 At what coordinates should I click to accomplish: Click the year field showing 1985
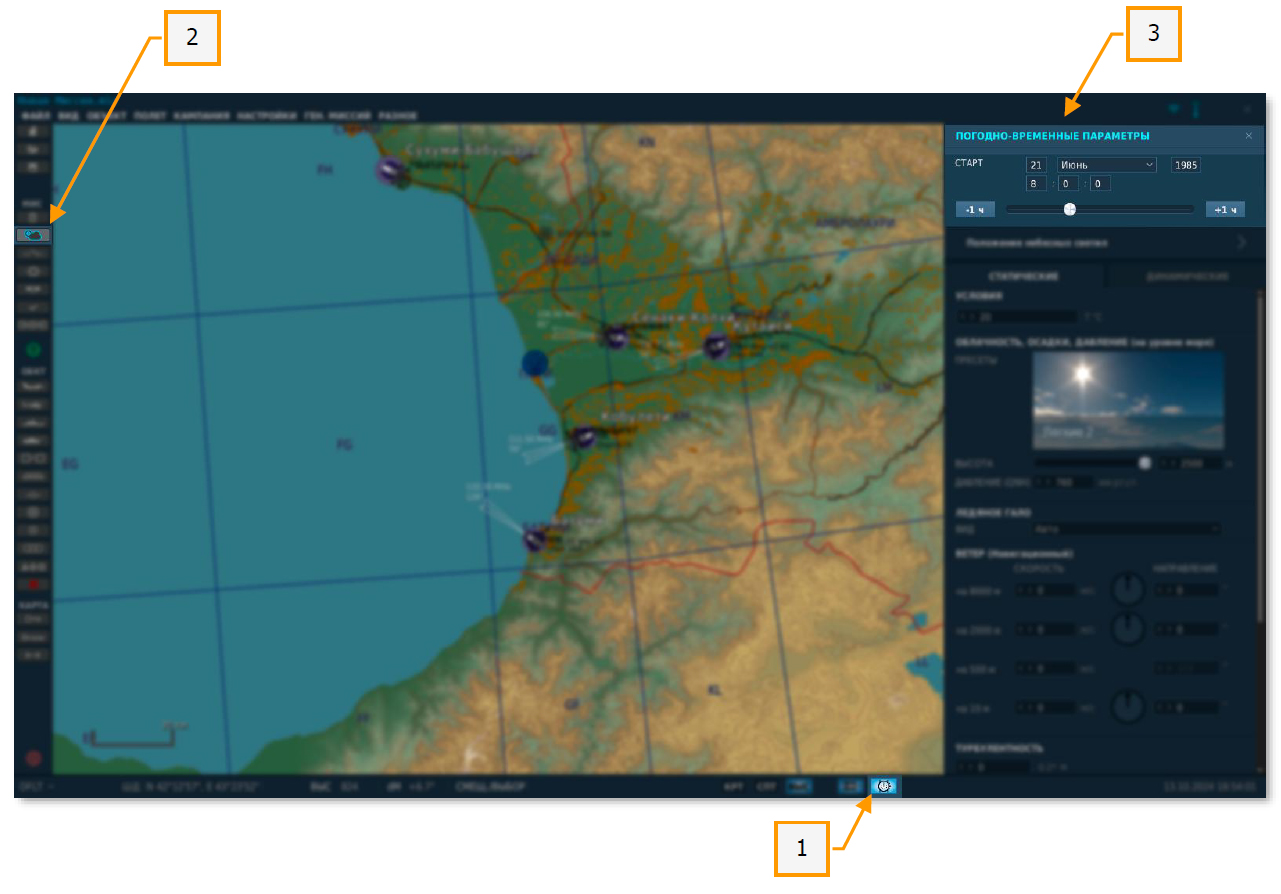point(1185,165)
